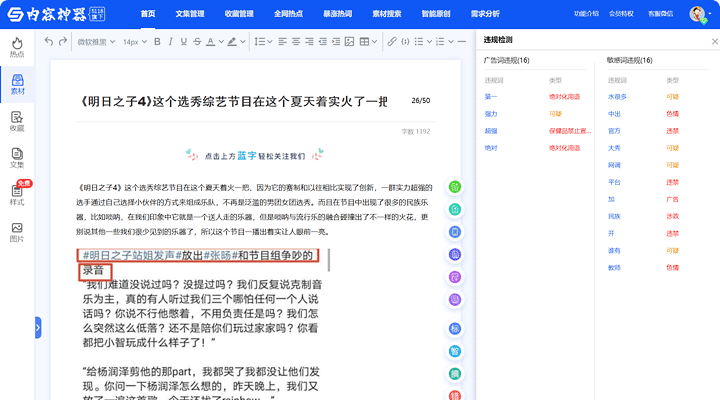Click the violation word 第一

(490, 96)
